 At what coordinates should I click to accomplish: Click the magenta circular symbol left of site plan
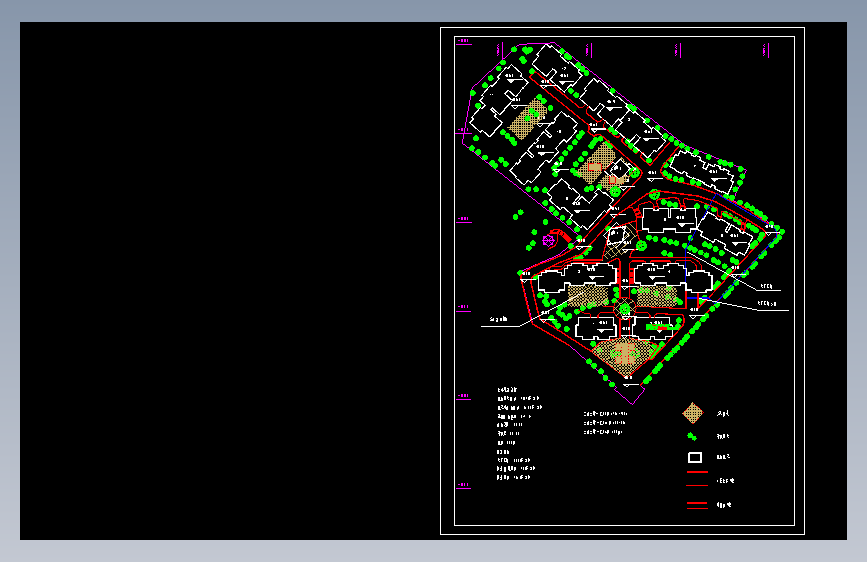coord(549,241)
